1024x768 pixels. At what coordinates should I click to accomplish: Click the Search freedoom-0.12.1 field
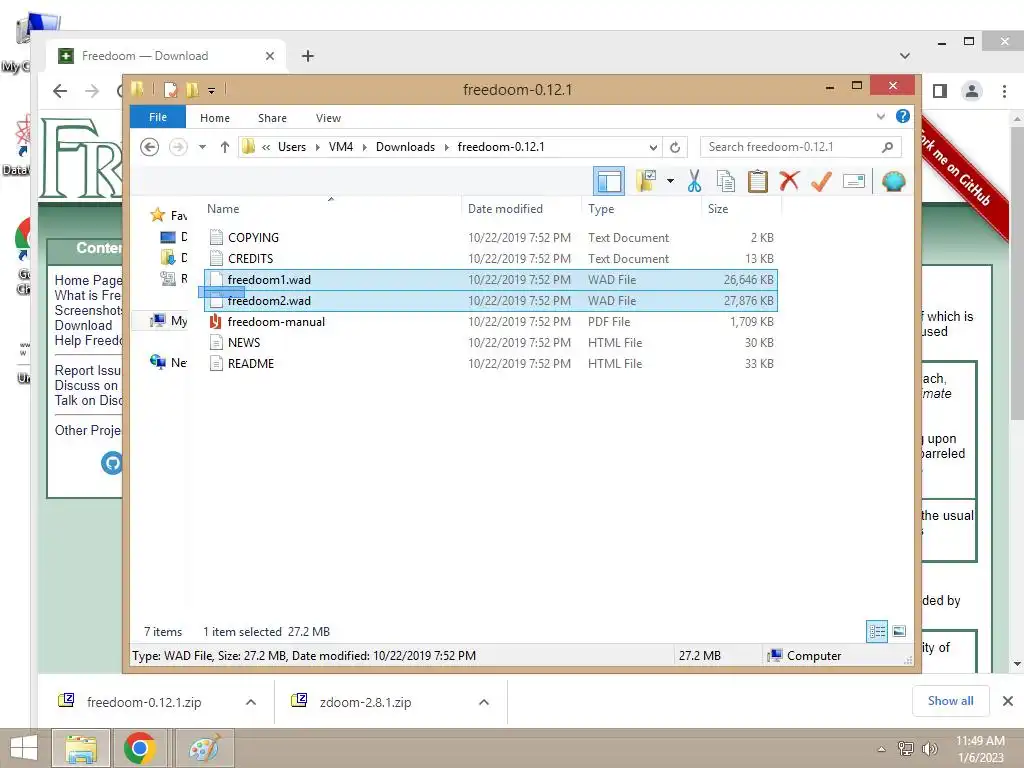tap(800, 147)
